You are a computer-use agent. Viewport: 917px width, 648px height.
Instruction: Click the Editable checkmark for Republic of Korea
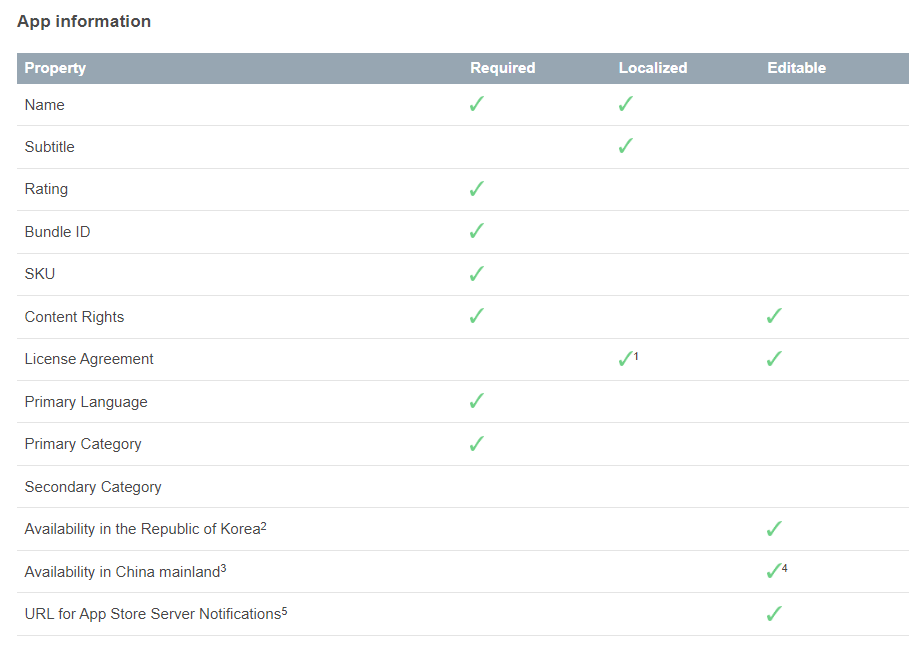(x=774, y=529)
